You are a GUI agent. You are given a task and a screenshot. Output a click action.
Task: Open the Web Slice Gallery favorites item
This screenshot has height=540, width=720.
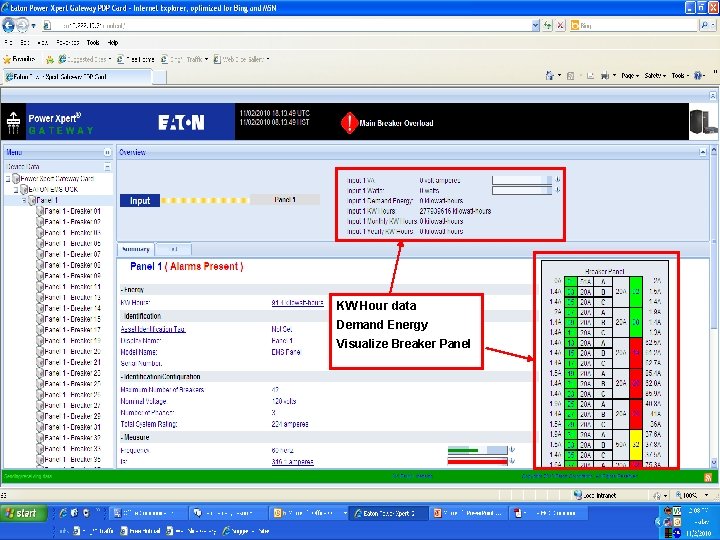coord(242,59)
